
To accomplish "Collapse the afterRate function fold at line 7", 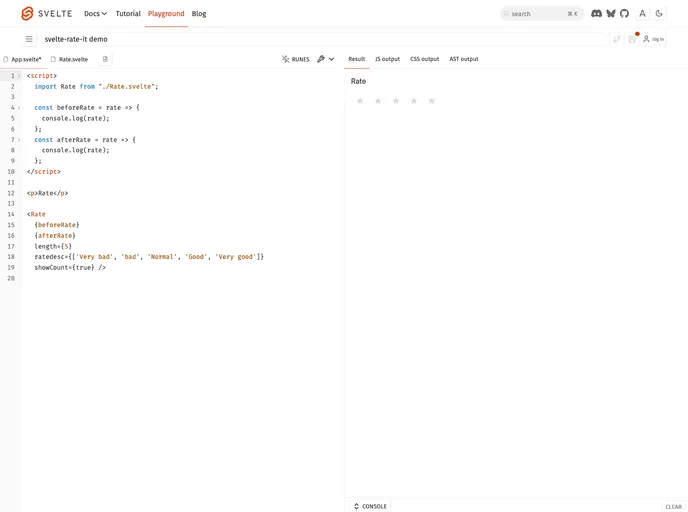I will [x=19, y=140].
